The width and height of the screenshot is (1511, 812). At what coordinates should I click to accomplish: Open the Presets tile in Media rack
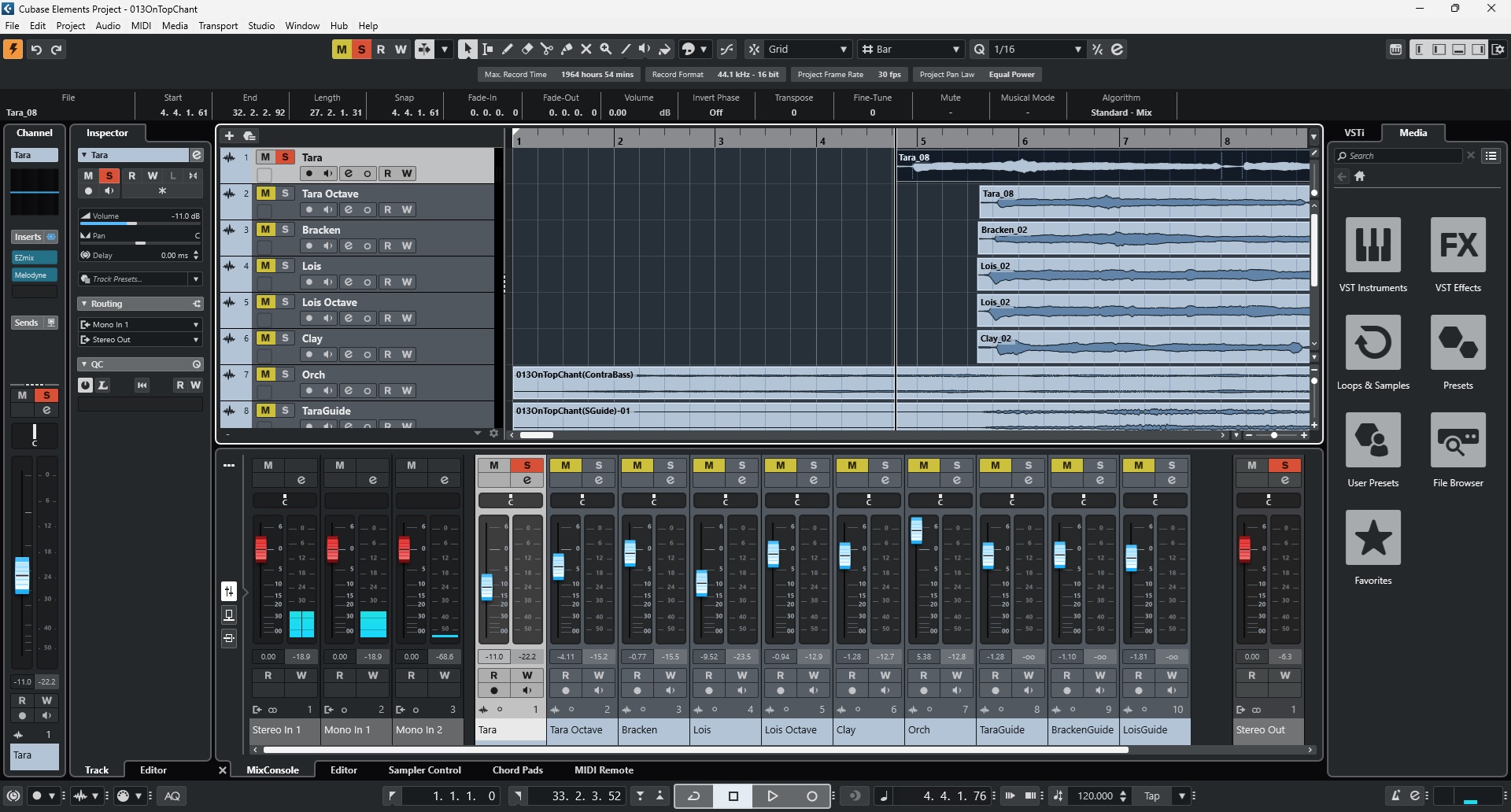(x=1458, y=342)
